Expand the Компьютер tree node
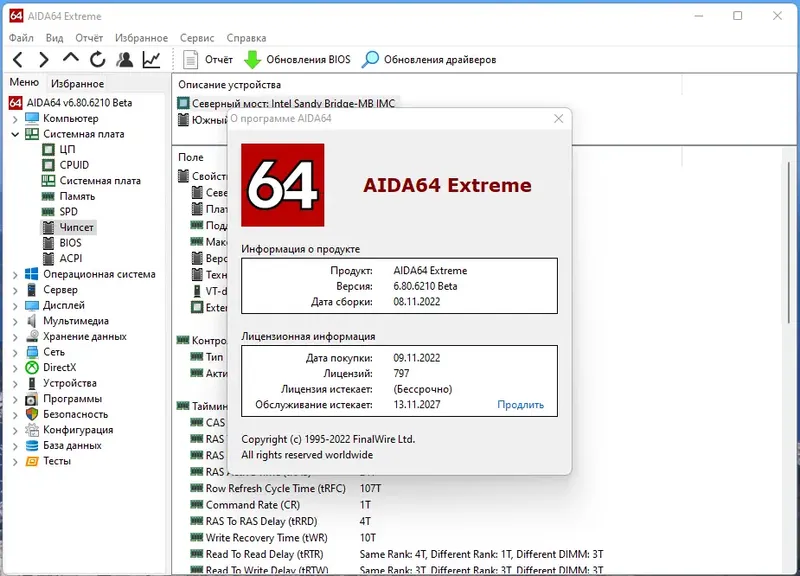The width and height of the screenshot is (800, 576). point(15,119)
